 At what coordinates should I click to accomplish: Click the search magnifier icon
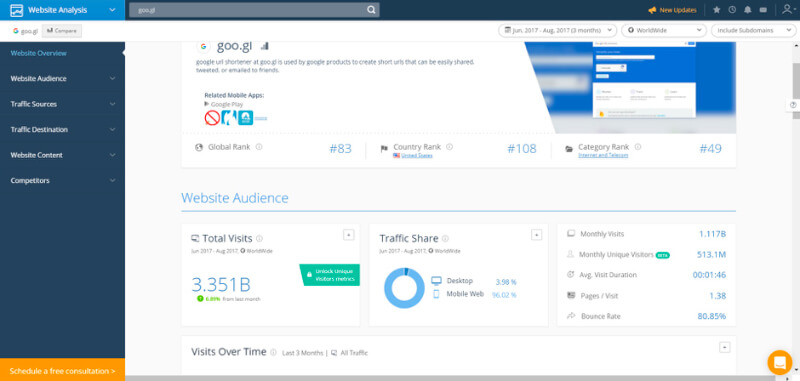pyautogui.click(x=371, y=10)
